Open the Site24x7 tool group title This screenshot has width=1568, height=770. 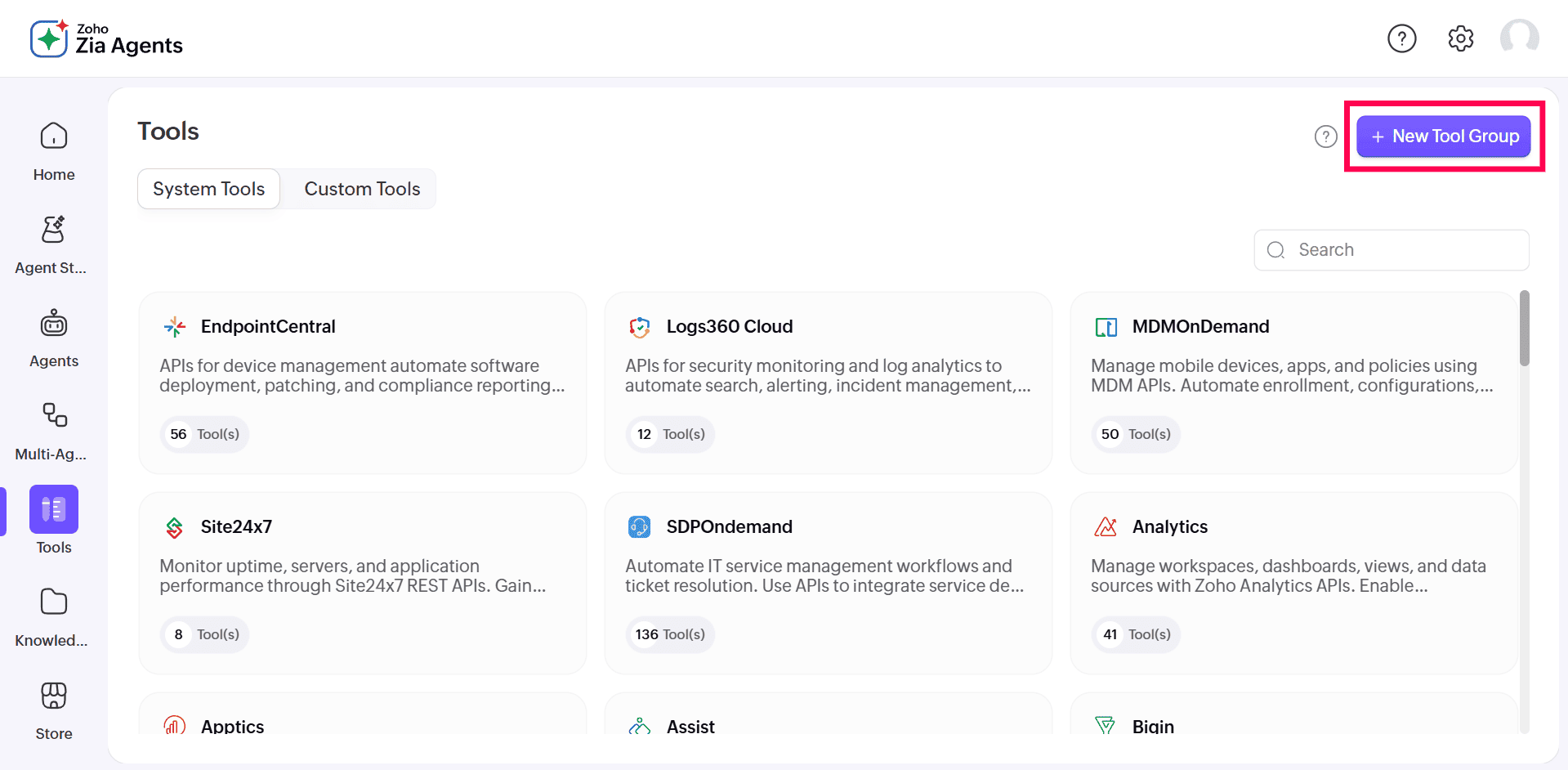point(236,527)
